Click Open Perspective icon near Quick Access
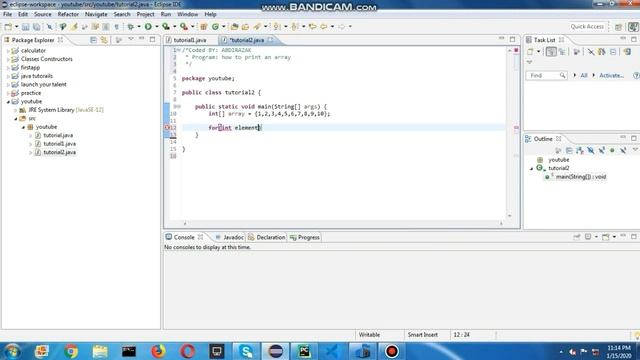 point(618,27)
